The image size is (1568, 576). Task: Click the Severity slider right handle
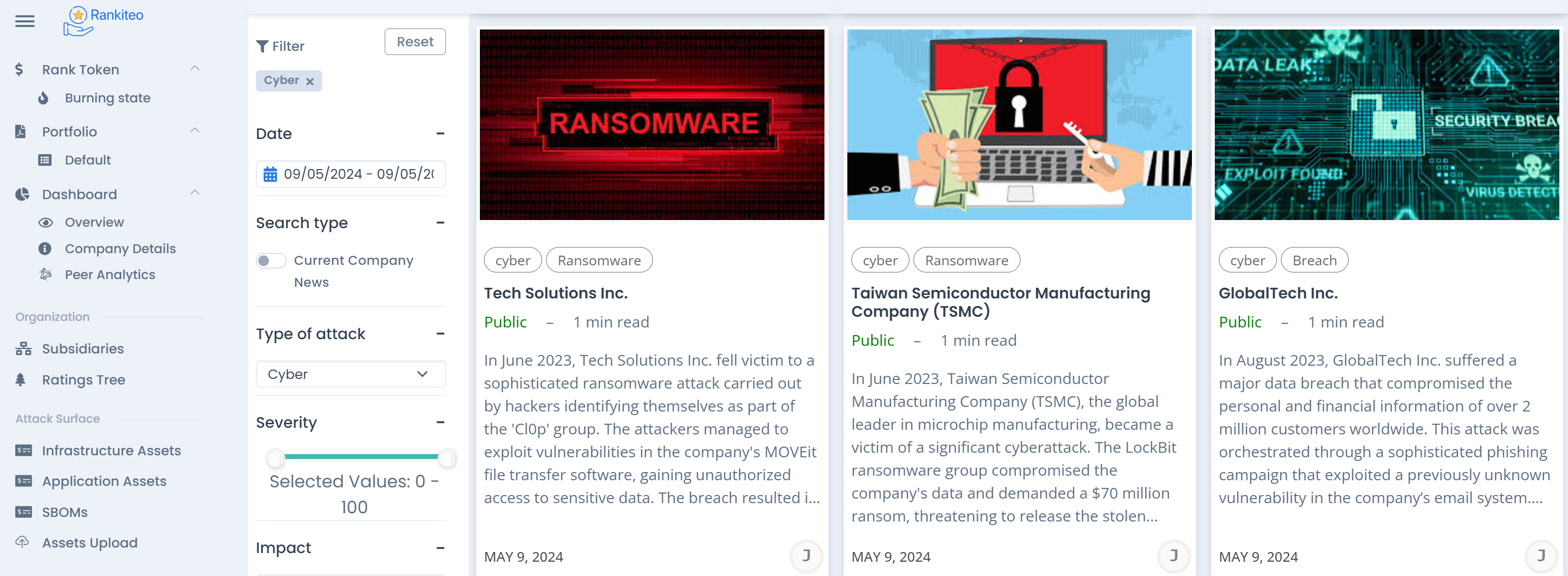[447, 457]
